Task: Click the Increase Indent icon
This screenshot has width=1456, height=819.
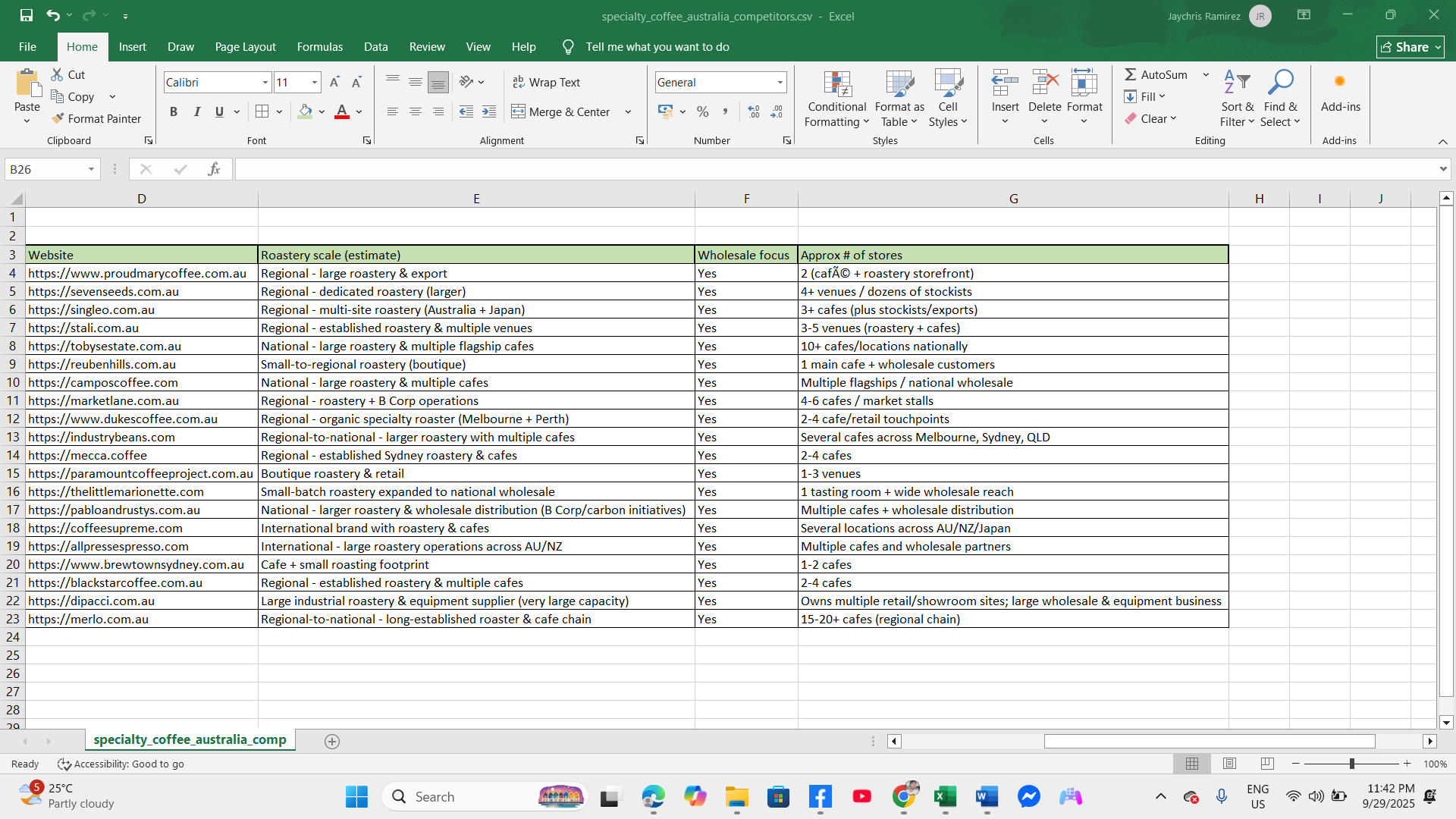Action: tap(489, 111)
